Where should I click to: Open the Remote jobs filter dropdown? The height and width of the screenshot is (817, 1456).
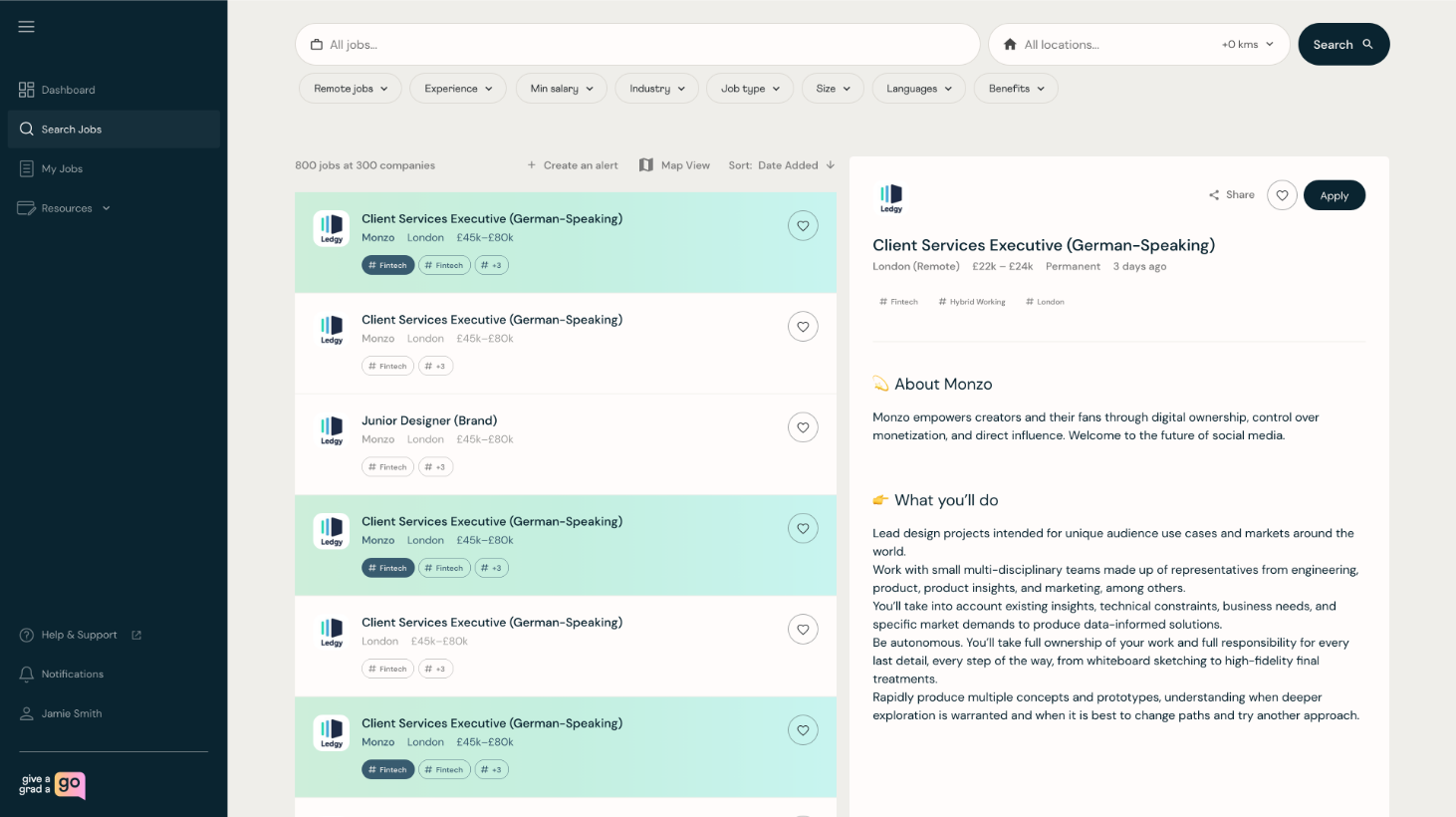point(350,88)
